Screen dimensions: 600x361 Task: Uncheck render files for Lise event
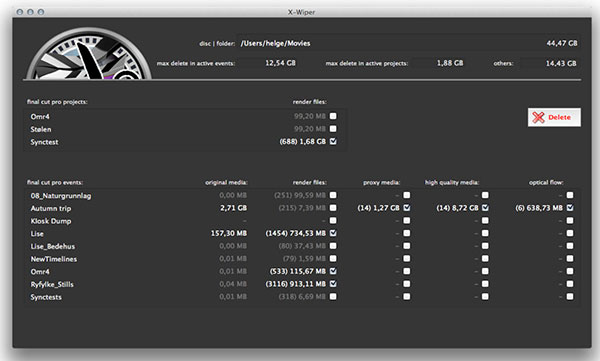(333, 233)
